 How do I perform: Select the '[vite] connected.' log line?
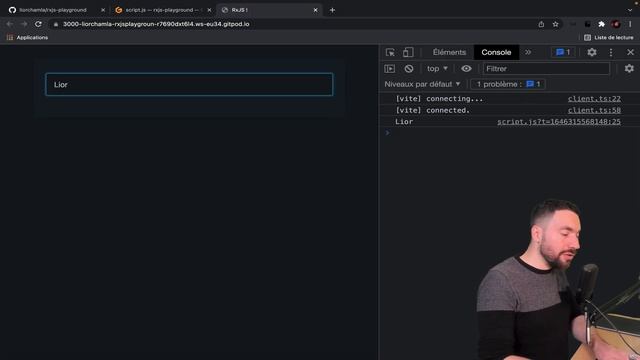(433, 110)
